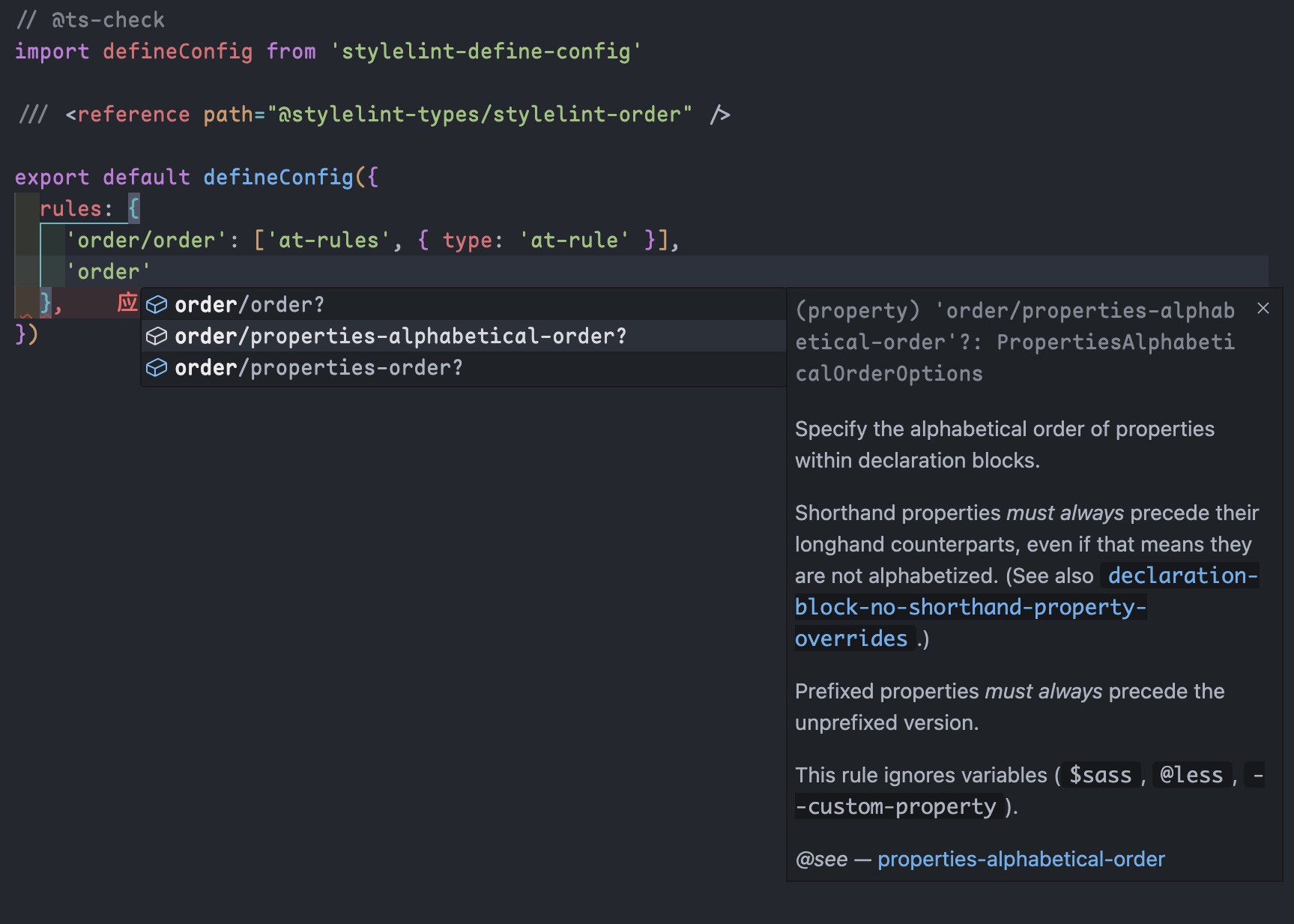Click export default defineConfig call
This screenshot has width=1294, height=924.
click(196, 177)
